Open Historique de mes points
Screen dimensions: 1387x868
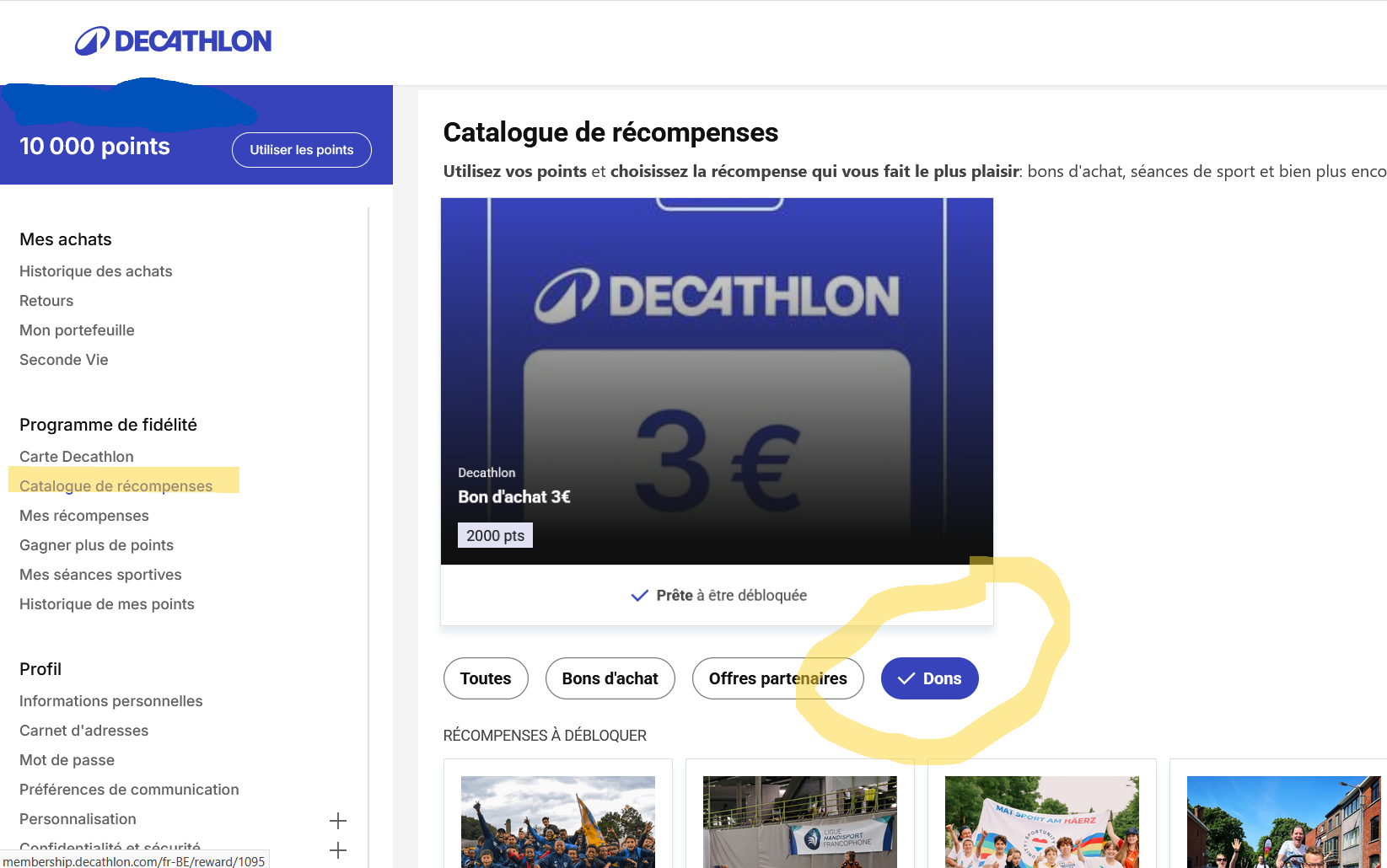coord(106,604)
